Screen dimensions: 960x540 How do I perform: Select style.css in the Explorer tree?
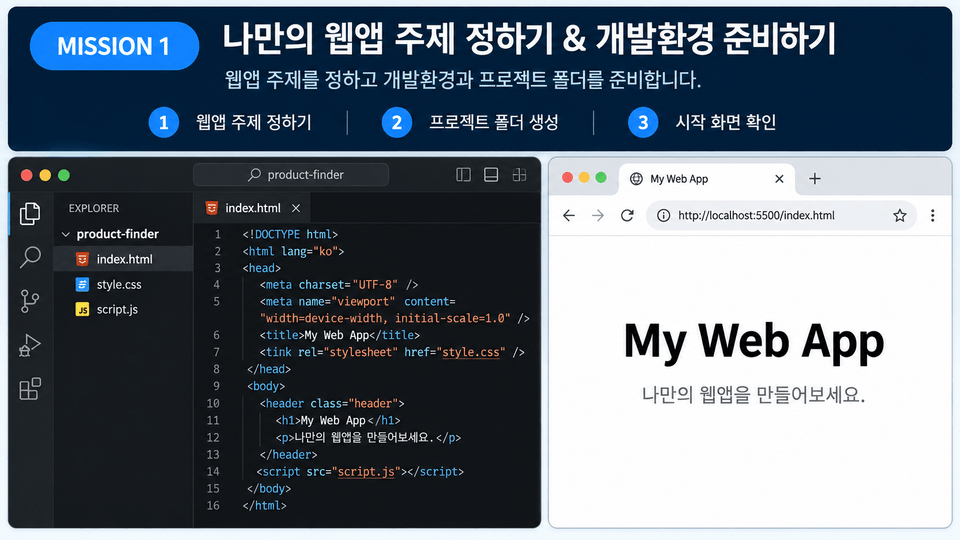[123, 285]
